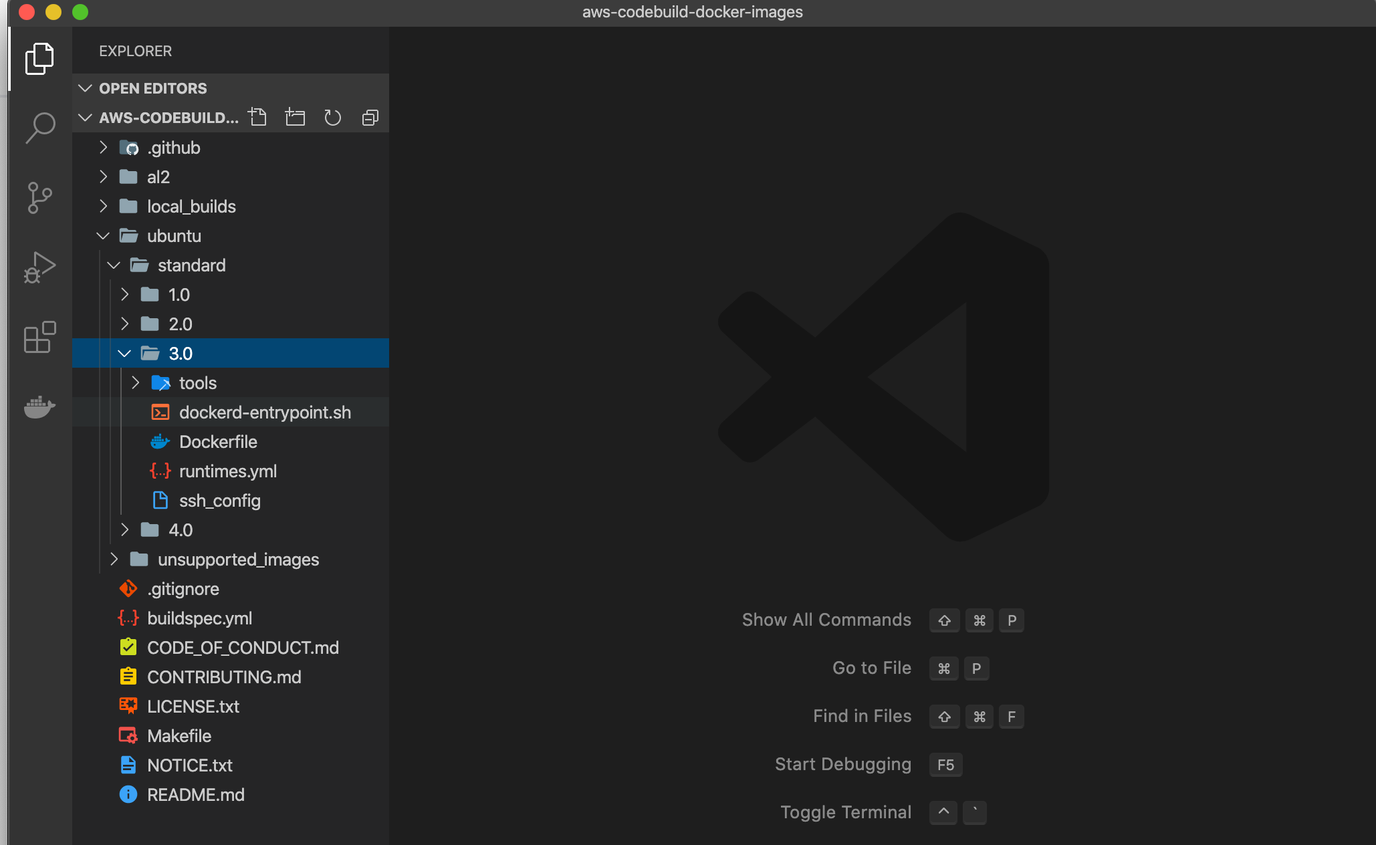Click the New Folder icon in explorer header
Viewport: 1376px width, 845px height.
(295, 117)
